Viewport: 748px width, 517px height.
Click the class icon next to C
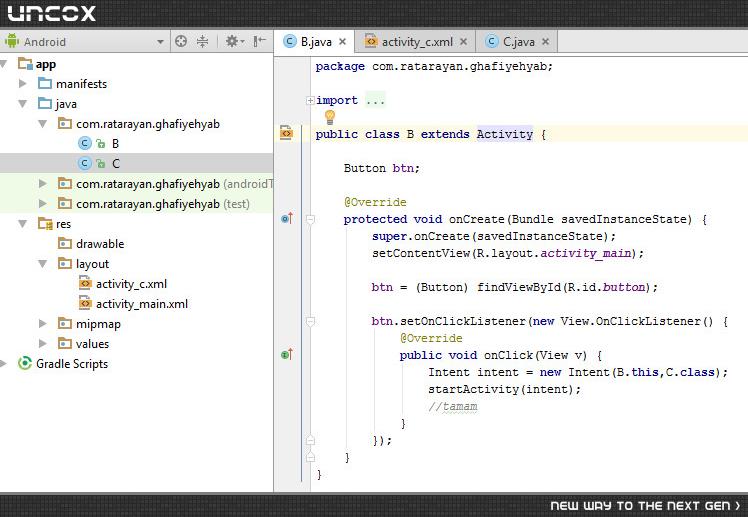click(x=84, y=164)
